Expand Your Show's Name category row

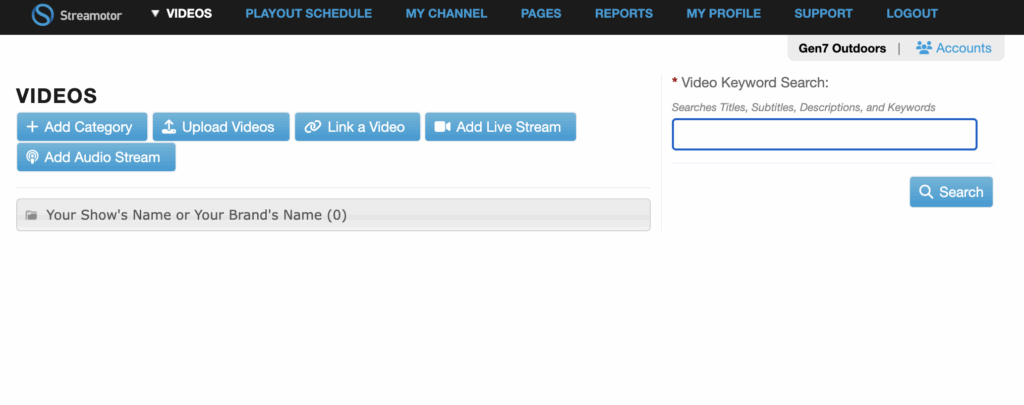click(196, 215)
